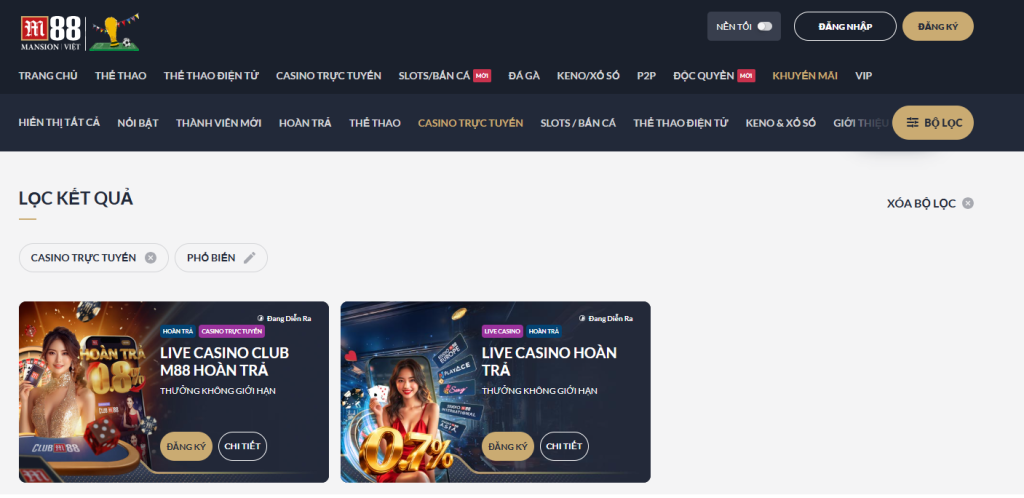Open the P2P menu
Image resolution: width=1024 pixels, height=498 pixels.
click(x=647, y=76)
